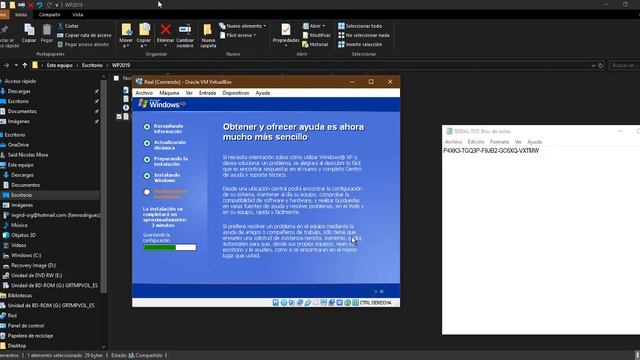Switch to the Vista ribbon tab

click(78, 15)
